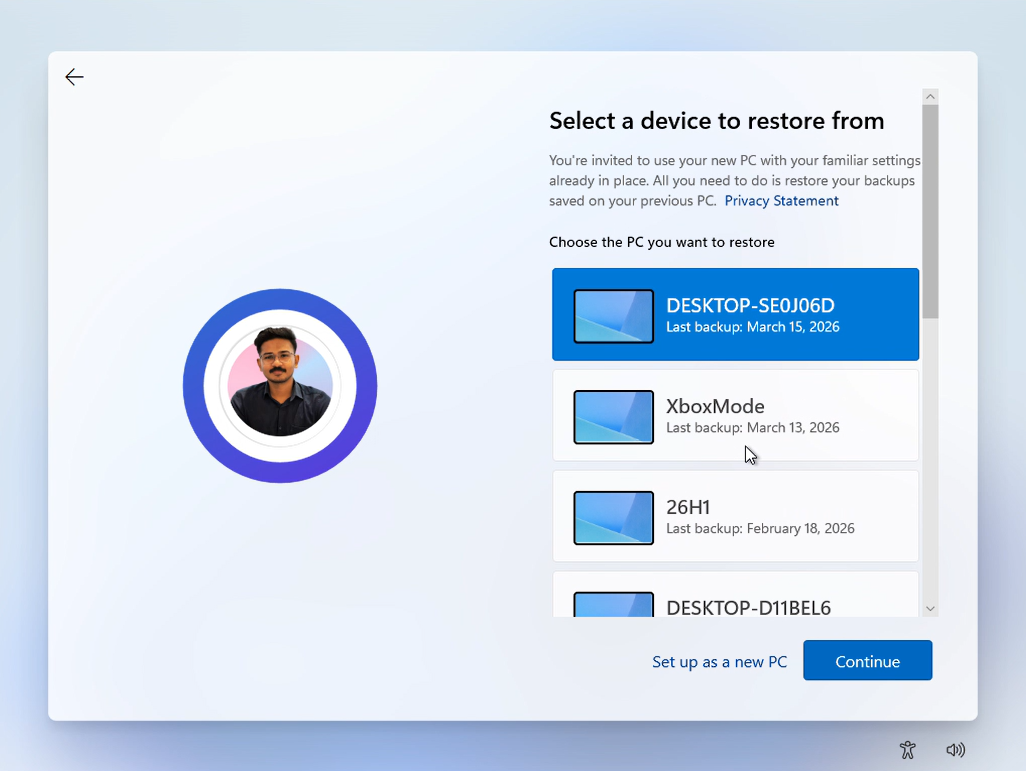This screenshot has height=771, width=1026.
Task: Click the volume icon at bottom right
Action: coord(956,749)
